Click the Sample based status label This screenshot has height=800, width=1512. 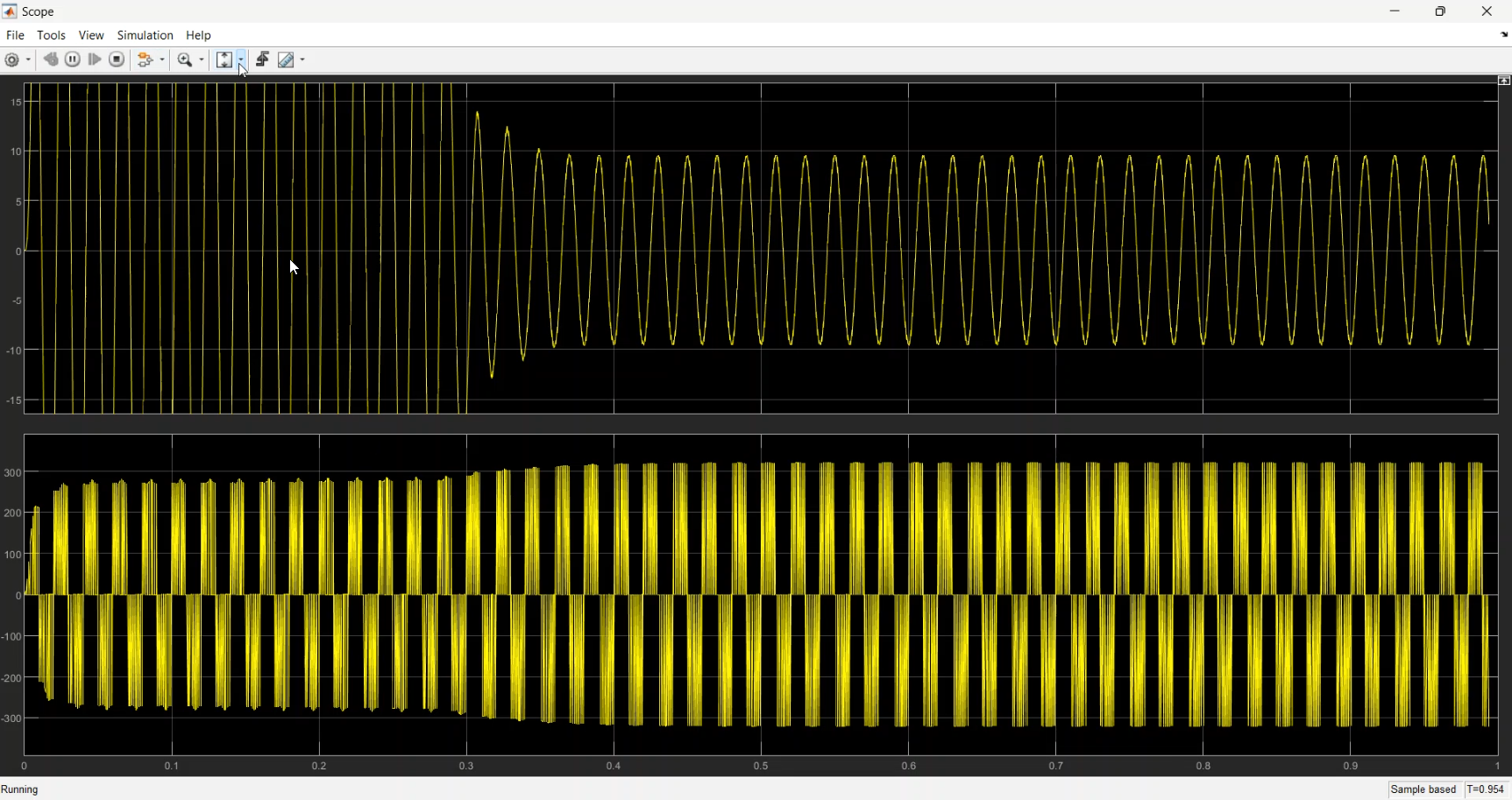tap(1423, 789)
